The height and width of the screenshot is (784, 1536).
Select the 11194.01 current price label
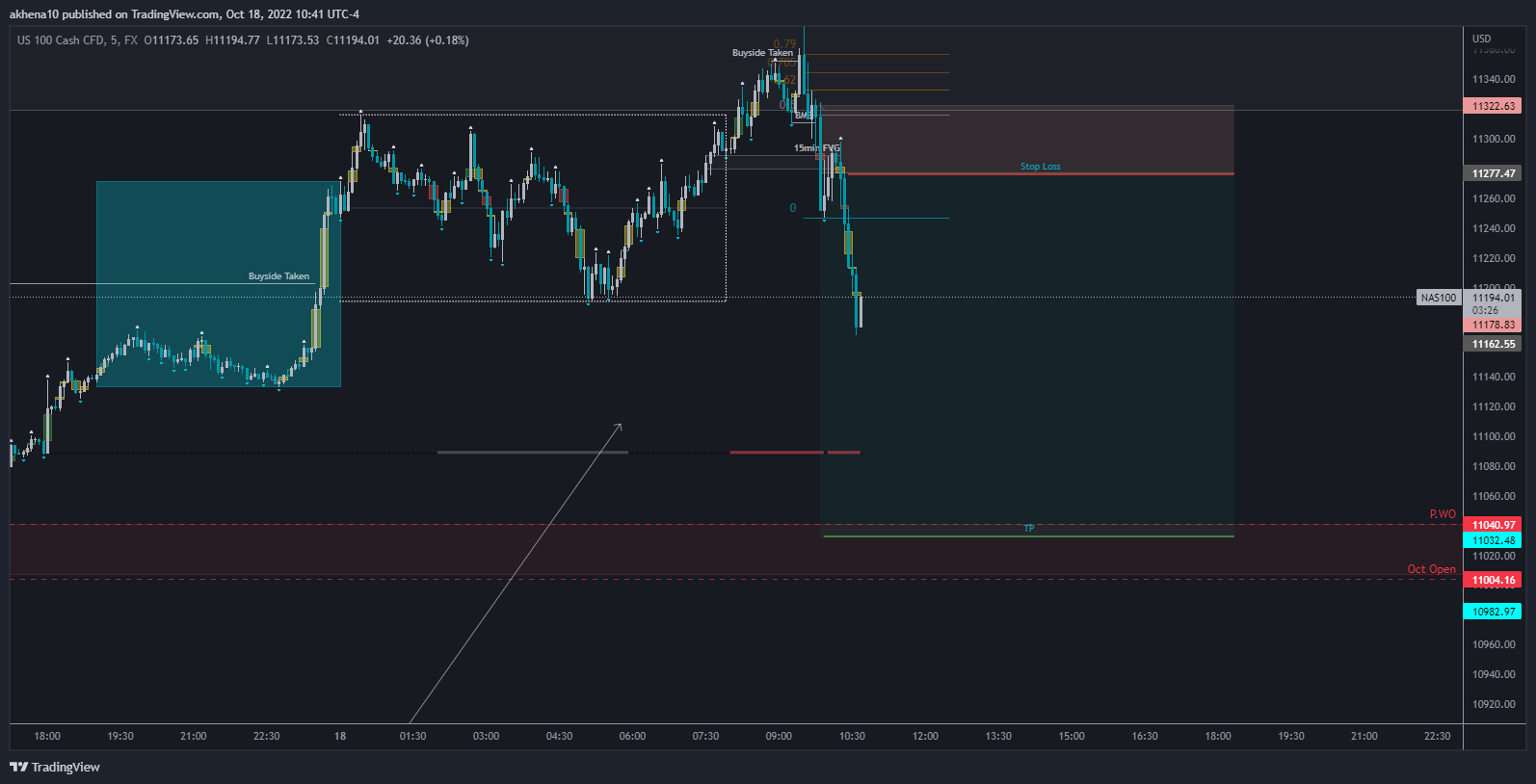click(1493, 298)
